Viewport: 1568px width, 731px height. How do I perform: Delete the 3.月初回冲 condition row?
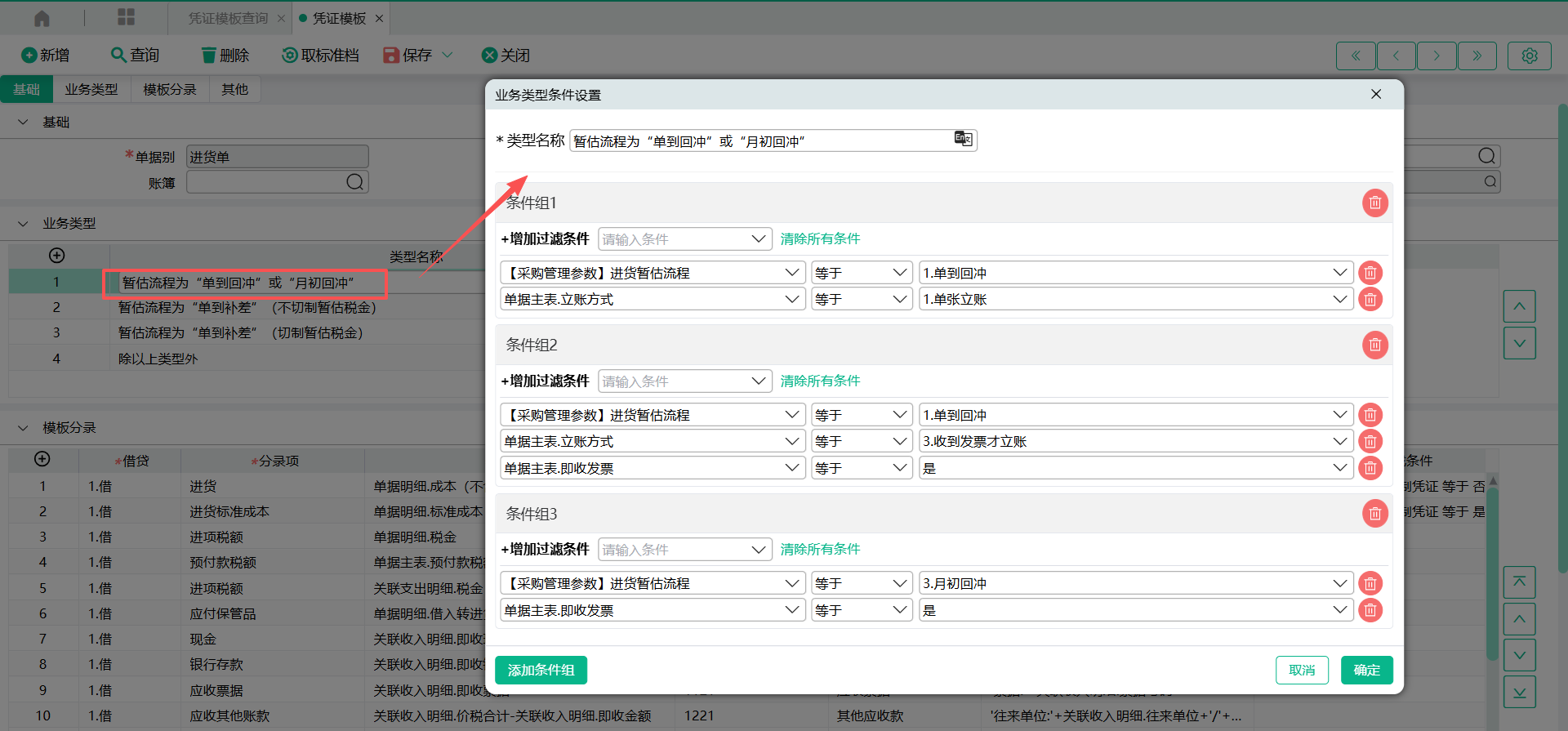click(x=1370, y=583)
